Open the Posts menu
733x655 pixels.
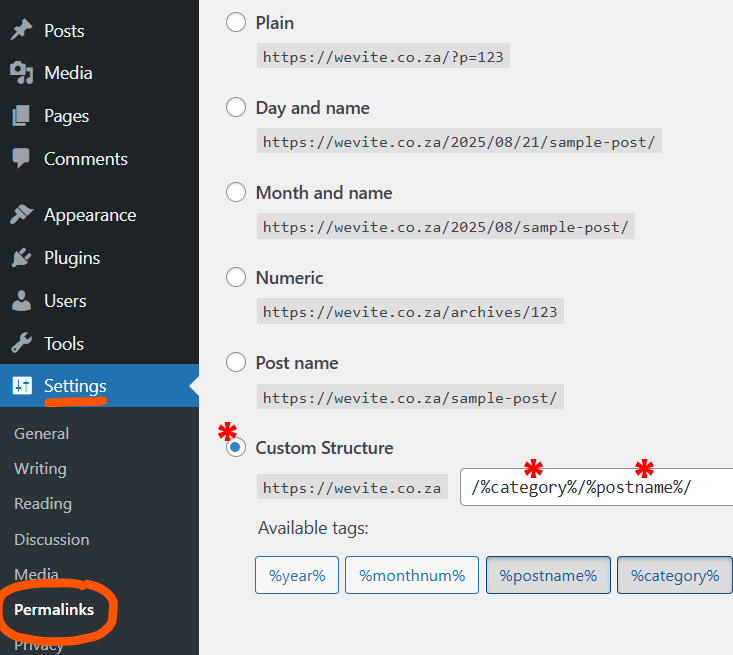click(x=64, y=31)
